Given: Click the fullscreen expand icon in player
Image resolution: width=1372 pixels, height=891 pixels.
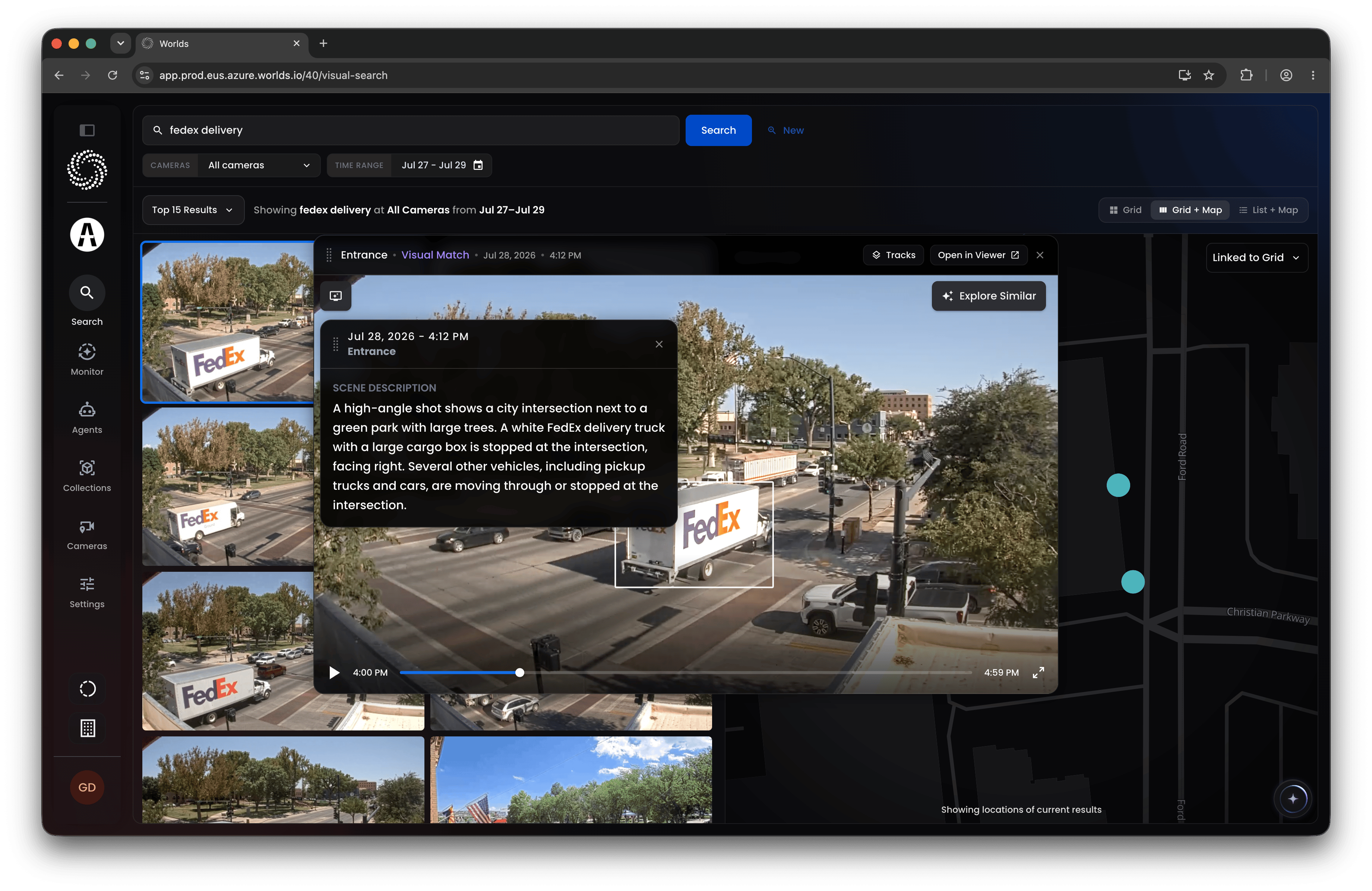Looking at the screenshot, I should click(1038, 673).
